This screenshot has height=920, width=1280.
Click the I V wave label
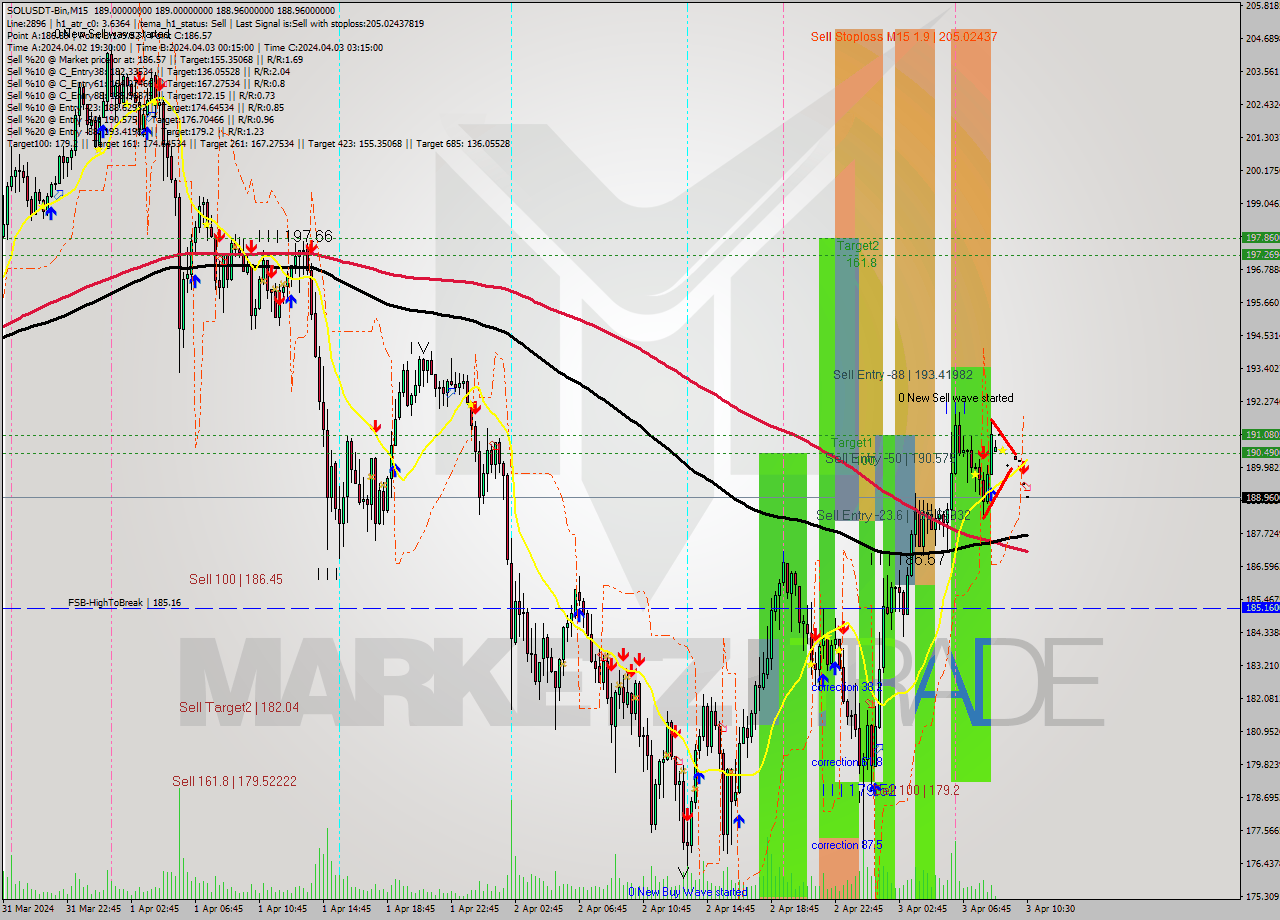pos(420,349)
